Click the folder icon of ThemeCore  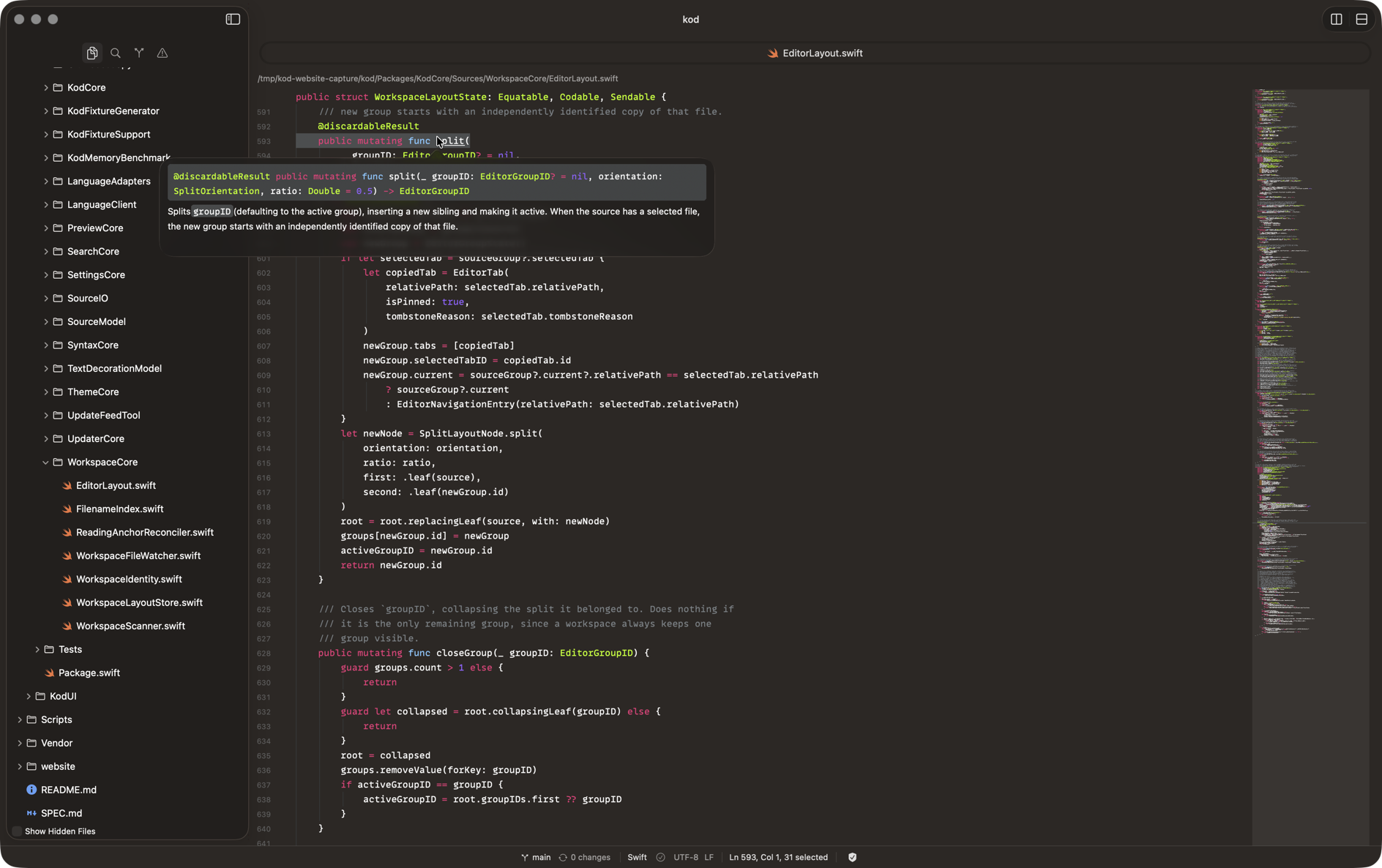pyautogui.click(x=58, y=392)
